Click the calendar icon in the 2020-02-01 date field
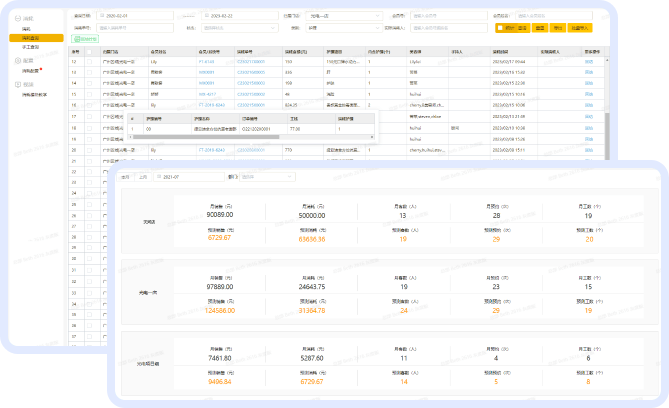 (x=102, y=16)
